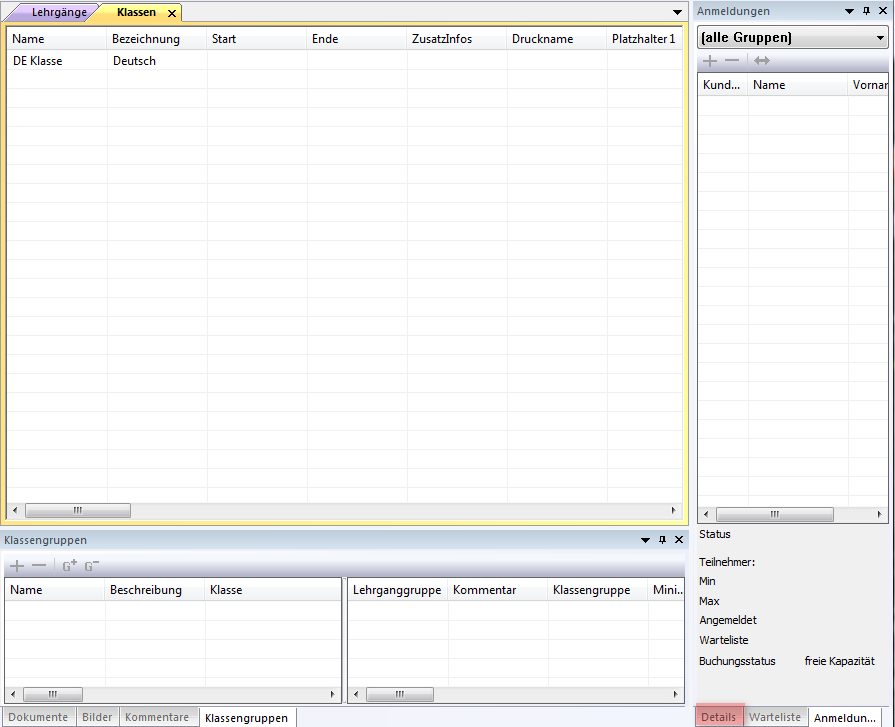Click the G- remove group icon
The width and height of the screenshot is (895, 727).
click(x=91, y=566)
